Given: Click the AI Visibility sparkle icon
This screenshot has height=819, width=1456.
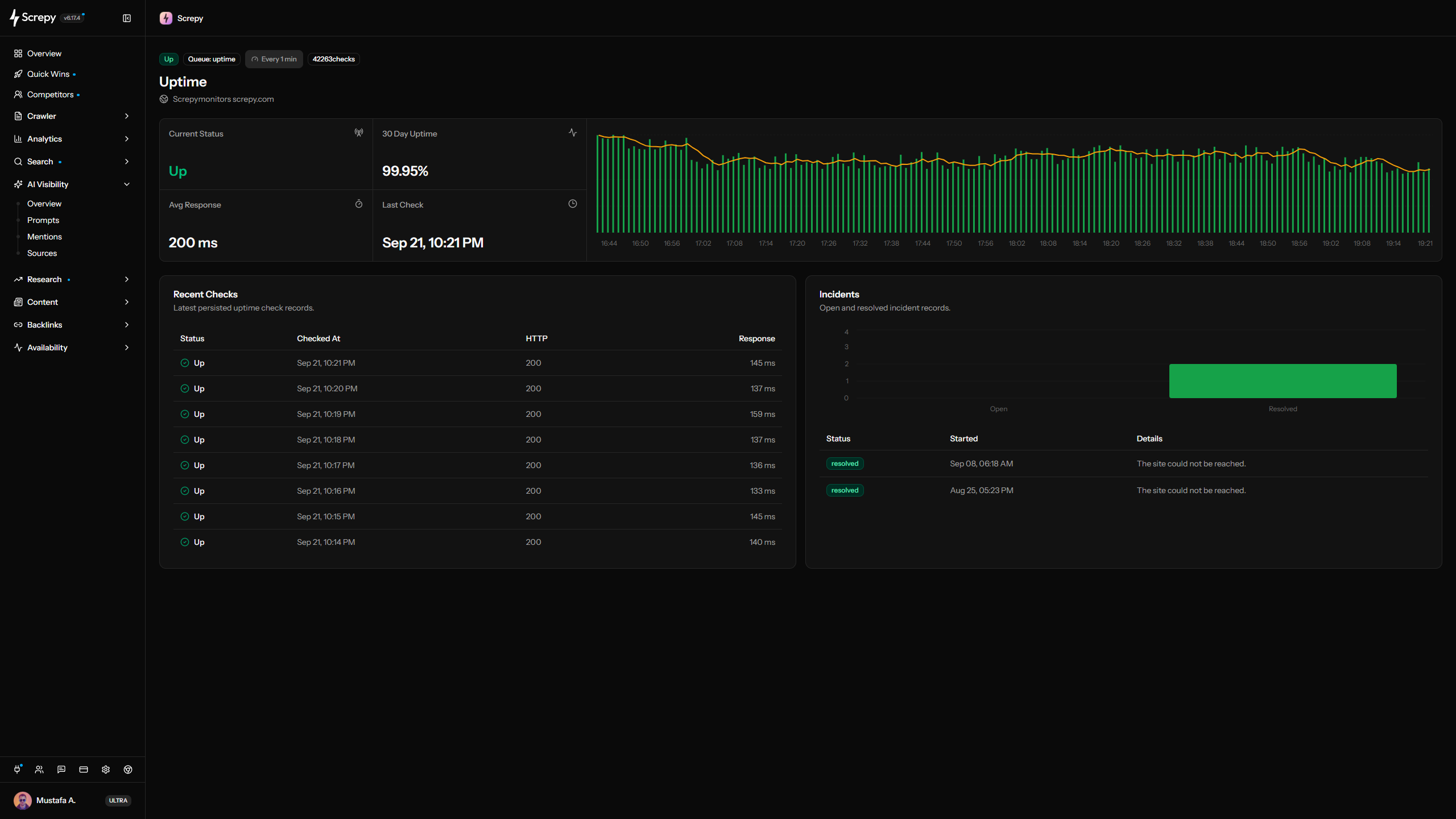Looking at the screenshot, I should 18,184.
